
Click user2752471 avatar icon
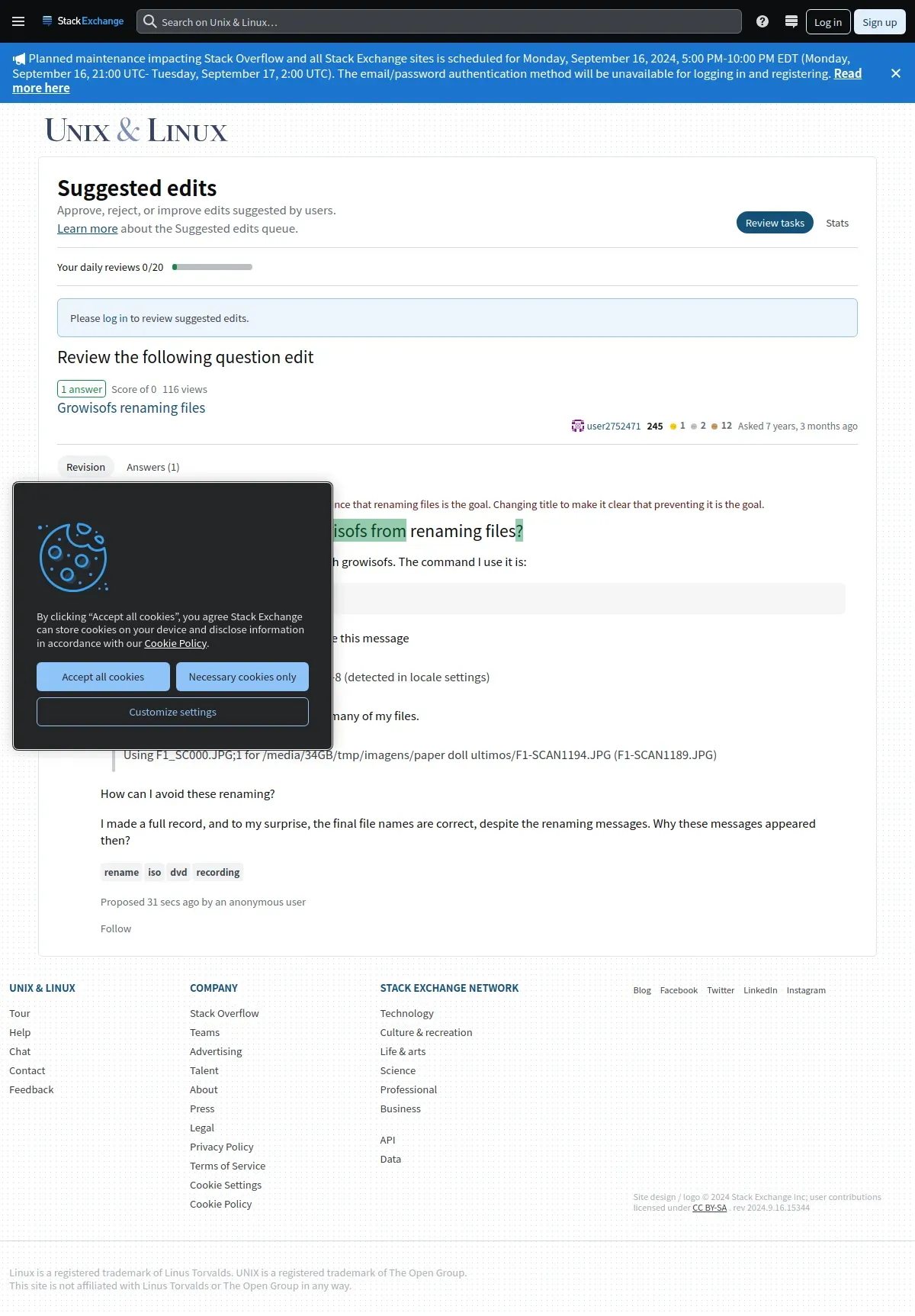click(578, 426)
